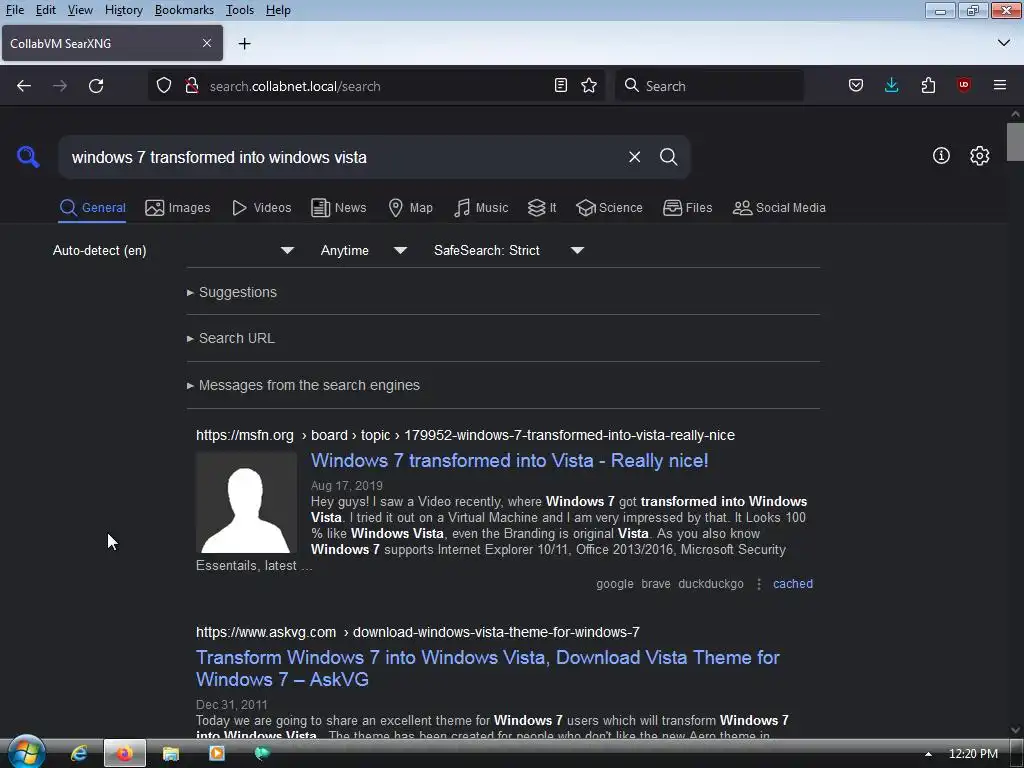Screen dimensions: 1024x768
Task: Open a new browser tab
Action: coord(245,44)
